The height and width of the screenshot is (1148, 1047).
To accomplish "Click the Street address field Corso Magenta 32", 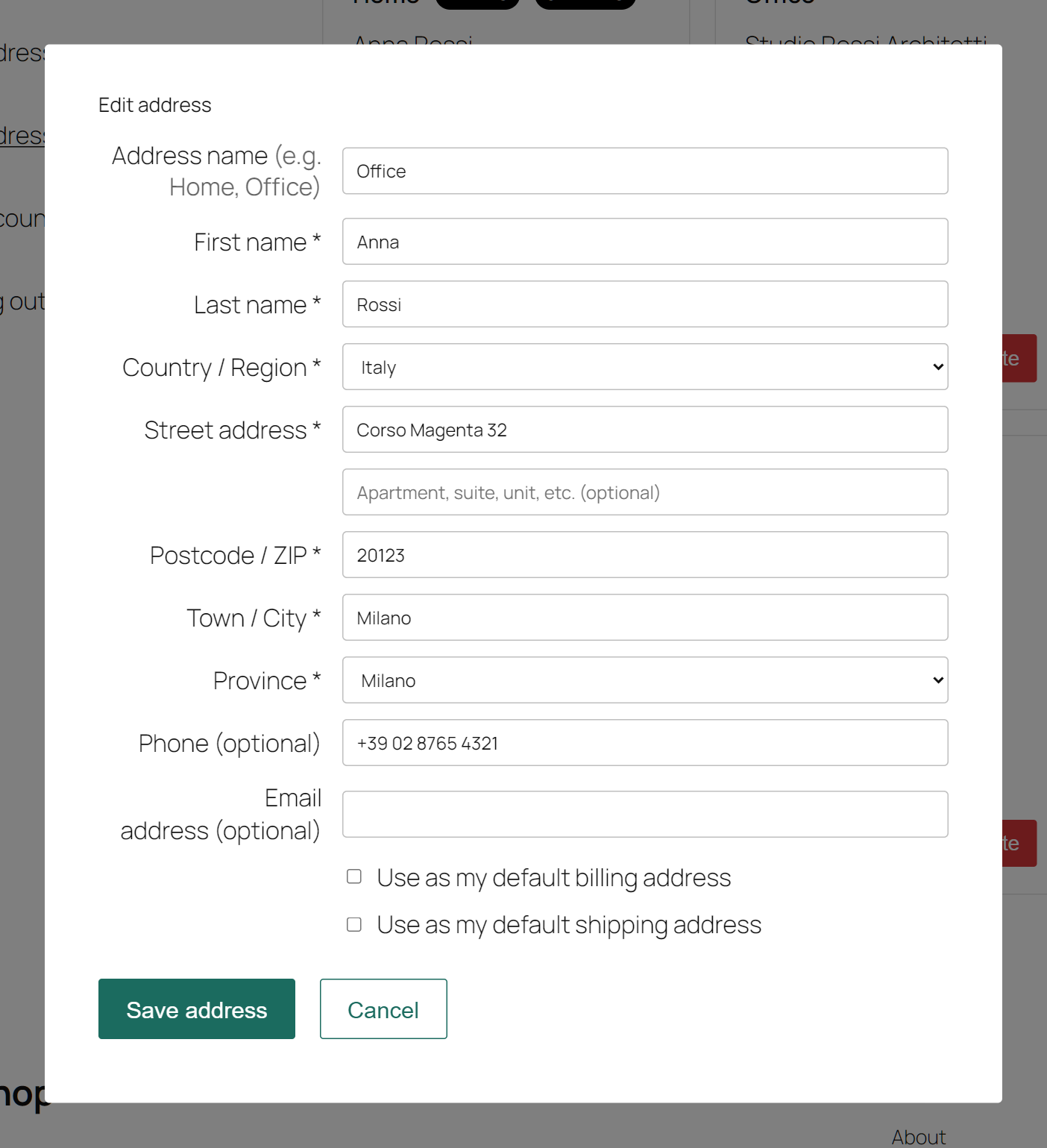I will click(645, 430).
